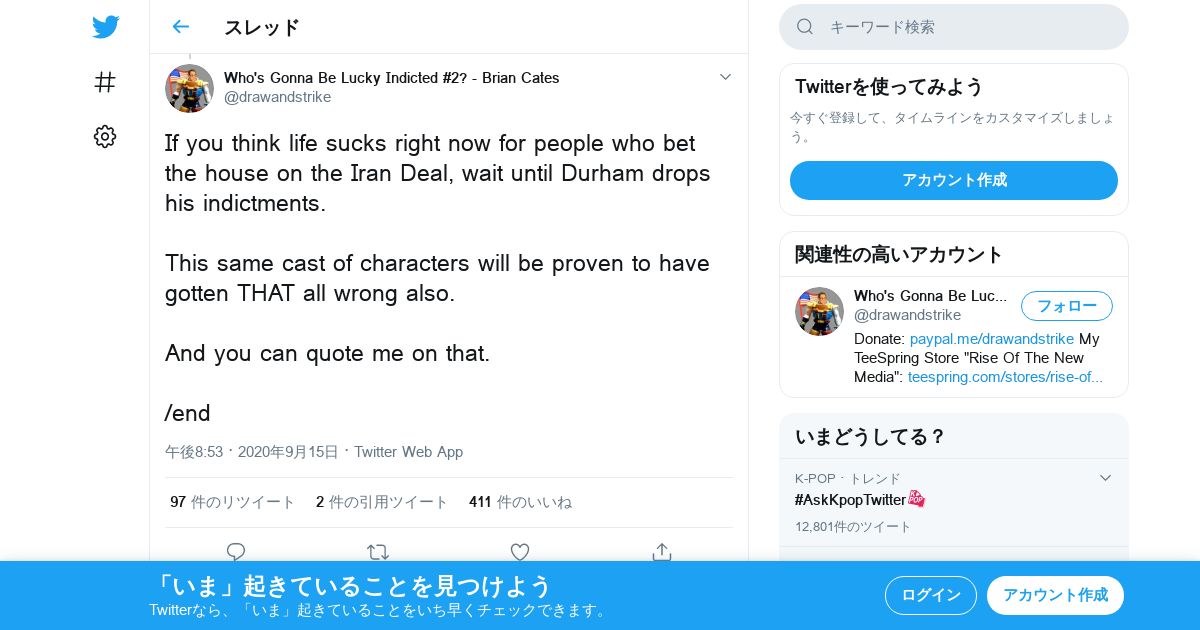Expand the #AskKpopTwitter trend options chevron
The image size is (1200, 630).
pyautogui.click(x=1105, y=478)
